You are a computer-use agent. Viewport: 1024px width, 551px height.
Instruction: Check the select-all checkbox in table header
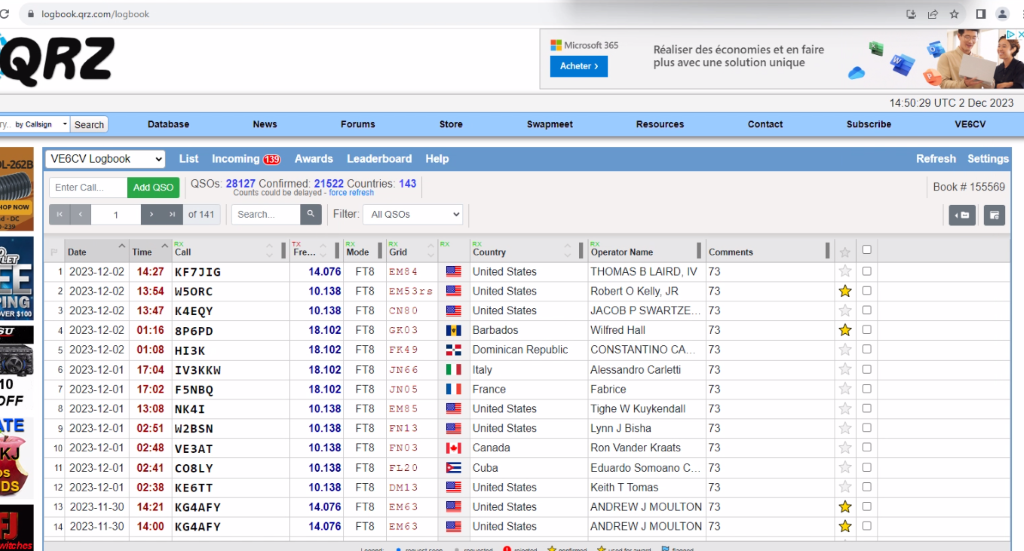[x=867, y=250]
